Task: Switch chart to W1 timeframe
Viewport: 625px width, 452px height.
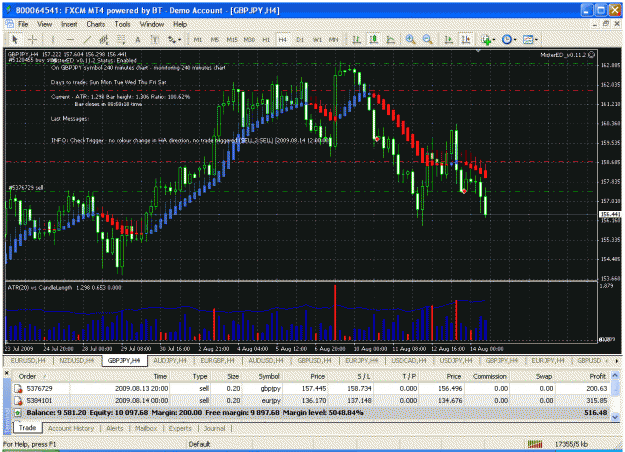Action: coord(317,39)
